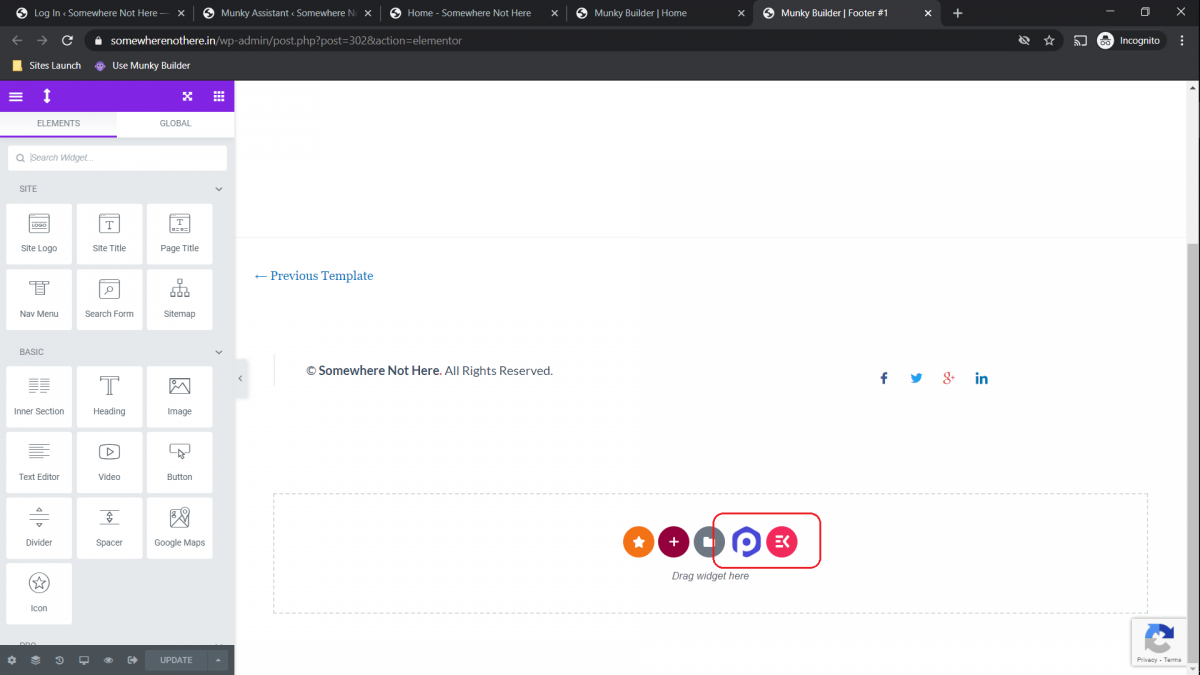Viewport: 1200px width, 675px height.
Task: Click the Twitter social icon in footer
Action: click(916, 378)
